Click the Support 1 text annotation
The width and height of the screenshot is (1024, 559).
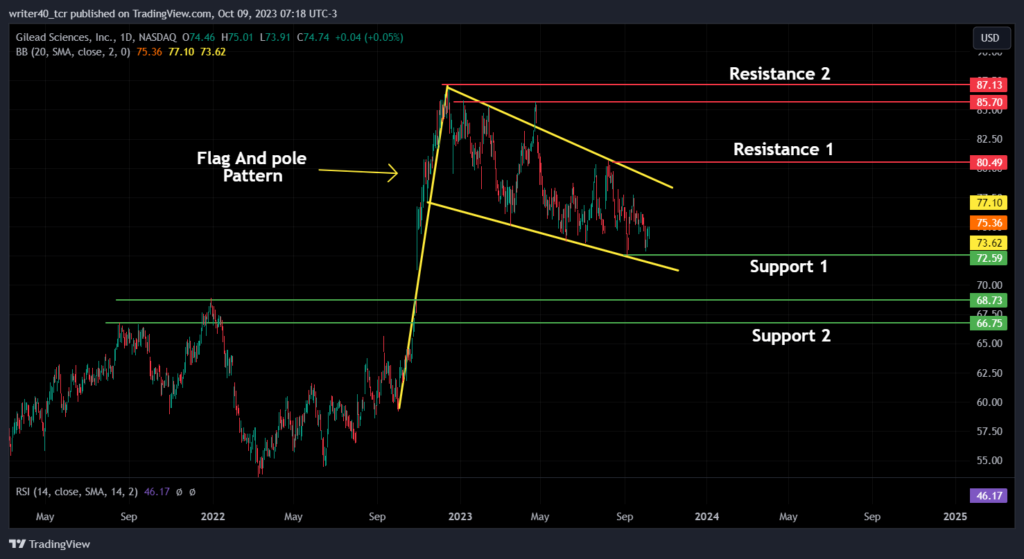coord(788,266)
